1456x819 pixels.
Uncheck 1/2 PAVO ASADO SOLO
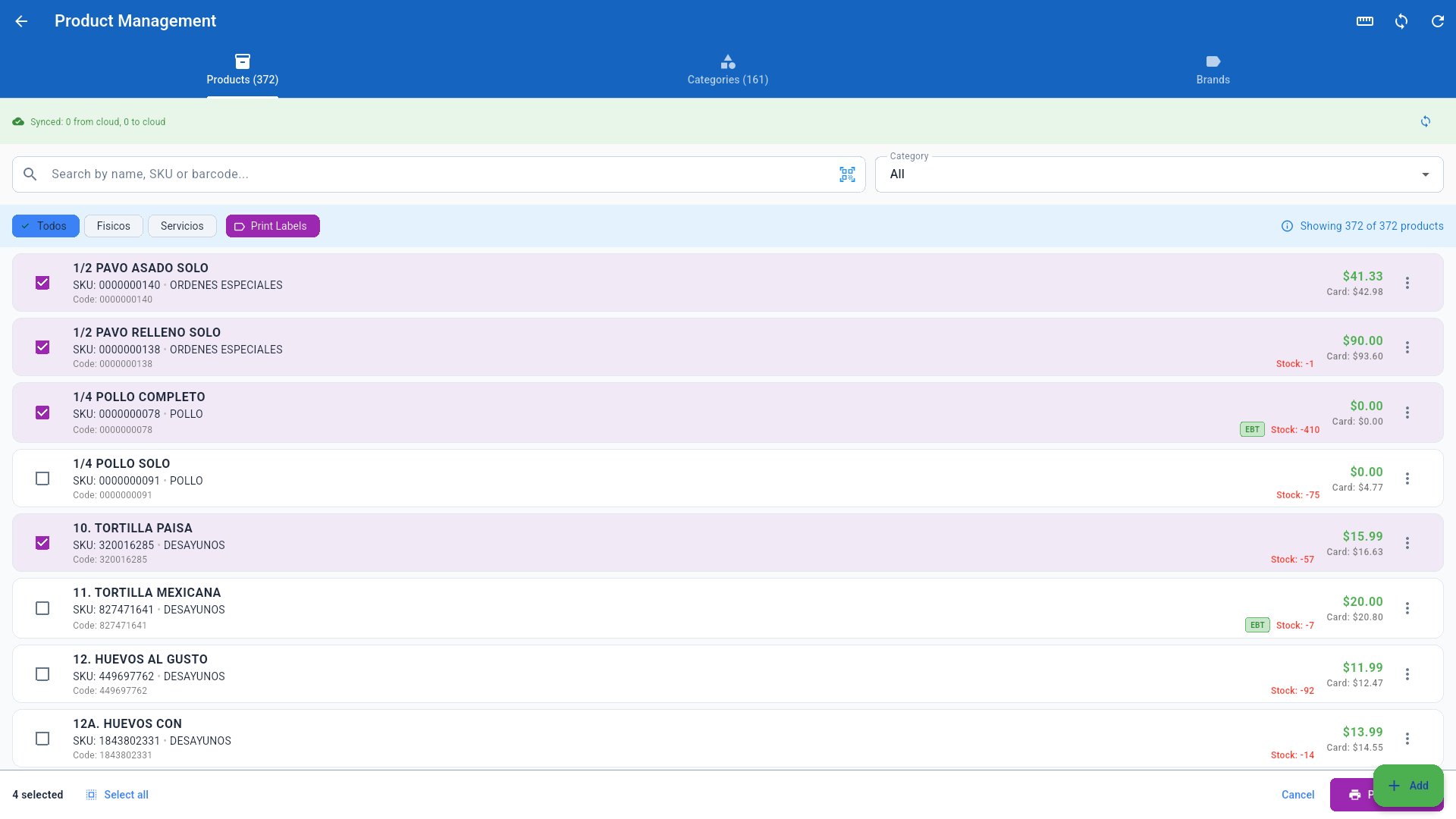[x=42, y=283]
